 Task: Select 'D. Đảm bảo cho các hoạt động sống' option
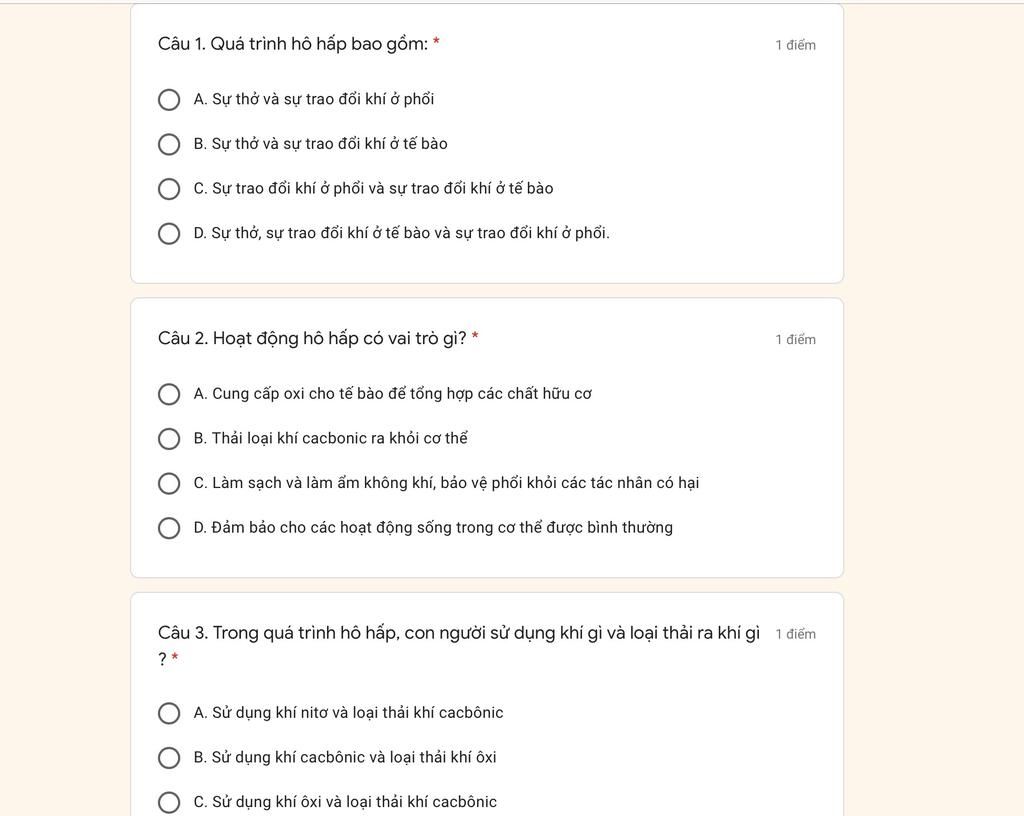coord(169,528)
